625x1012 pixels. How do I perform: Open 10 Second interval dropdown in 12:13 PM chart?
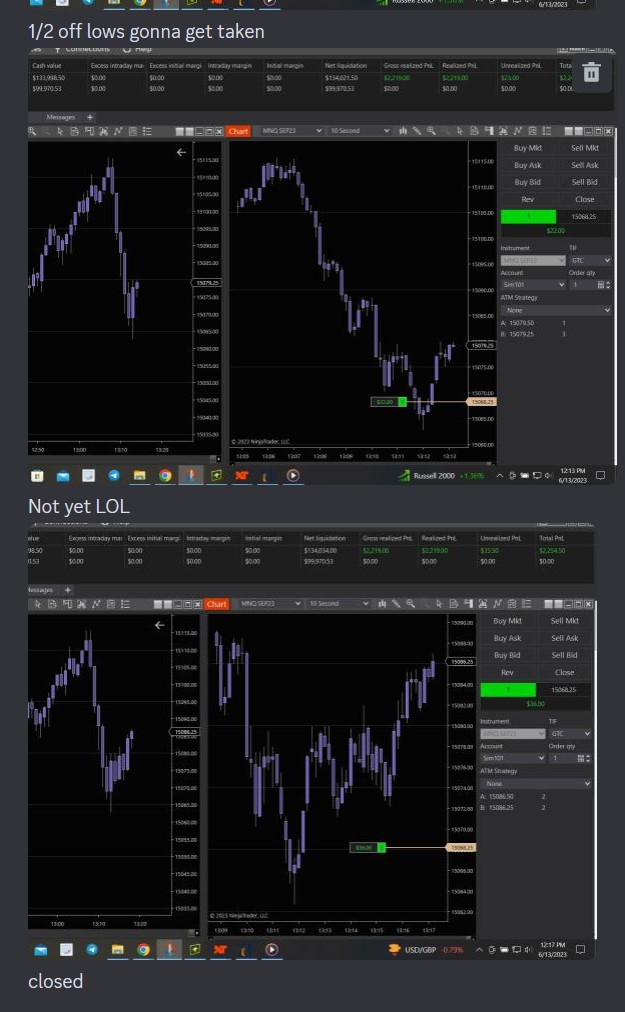(x=359, y=131)
